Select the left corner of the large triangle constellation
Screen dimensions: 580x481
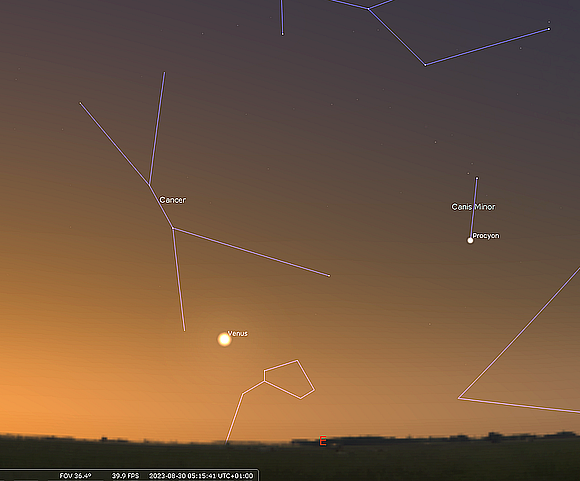click(x=459, y=398)
